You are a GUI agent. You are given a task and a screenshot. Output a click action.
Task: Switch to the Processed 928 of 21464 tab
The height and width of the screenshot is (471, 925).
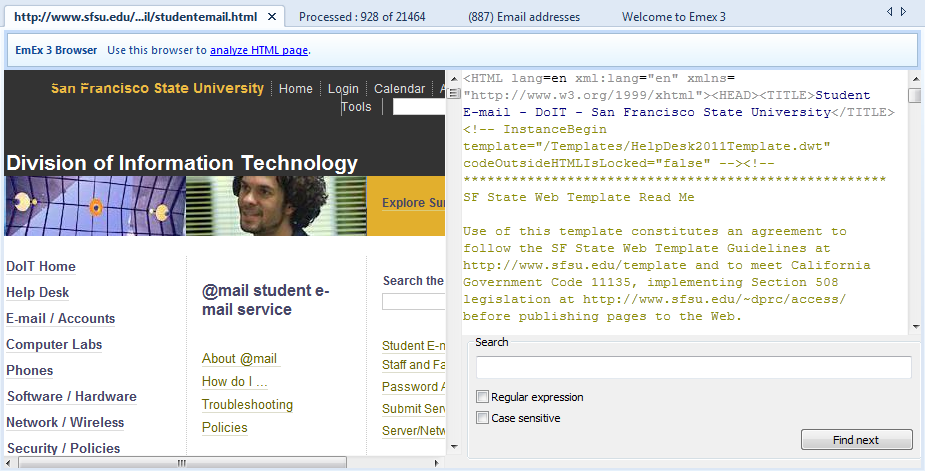[x=362, y=17]
